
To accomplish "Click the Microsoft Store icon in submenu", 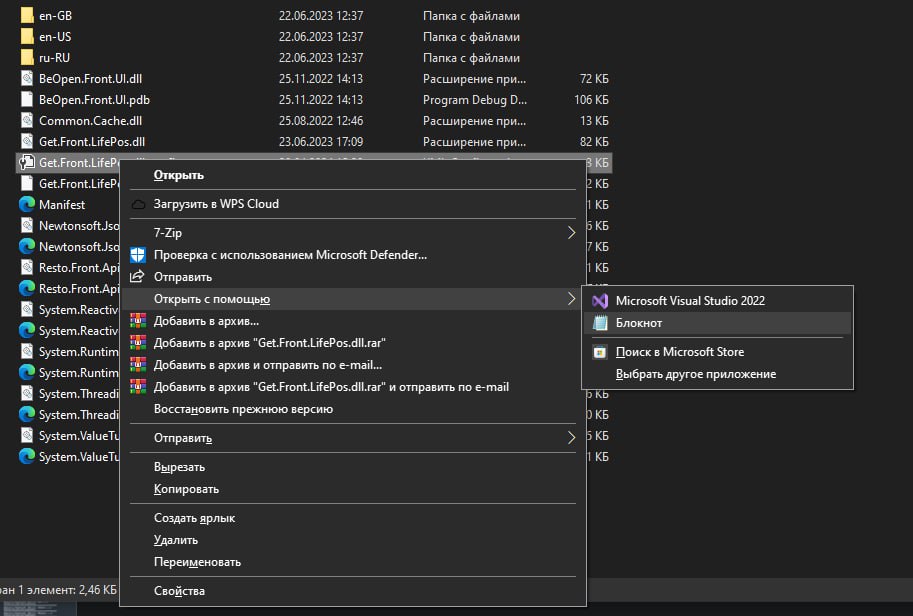I will 600,352.
